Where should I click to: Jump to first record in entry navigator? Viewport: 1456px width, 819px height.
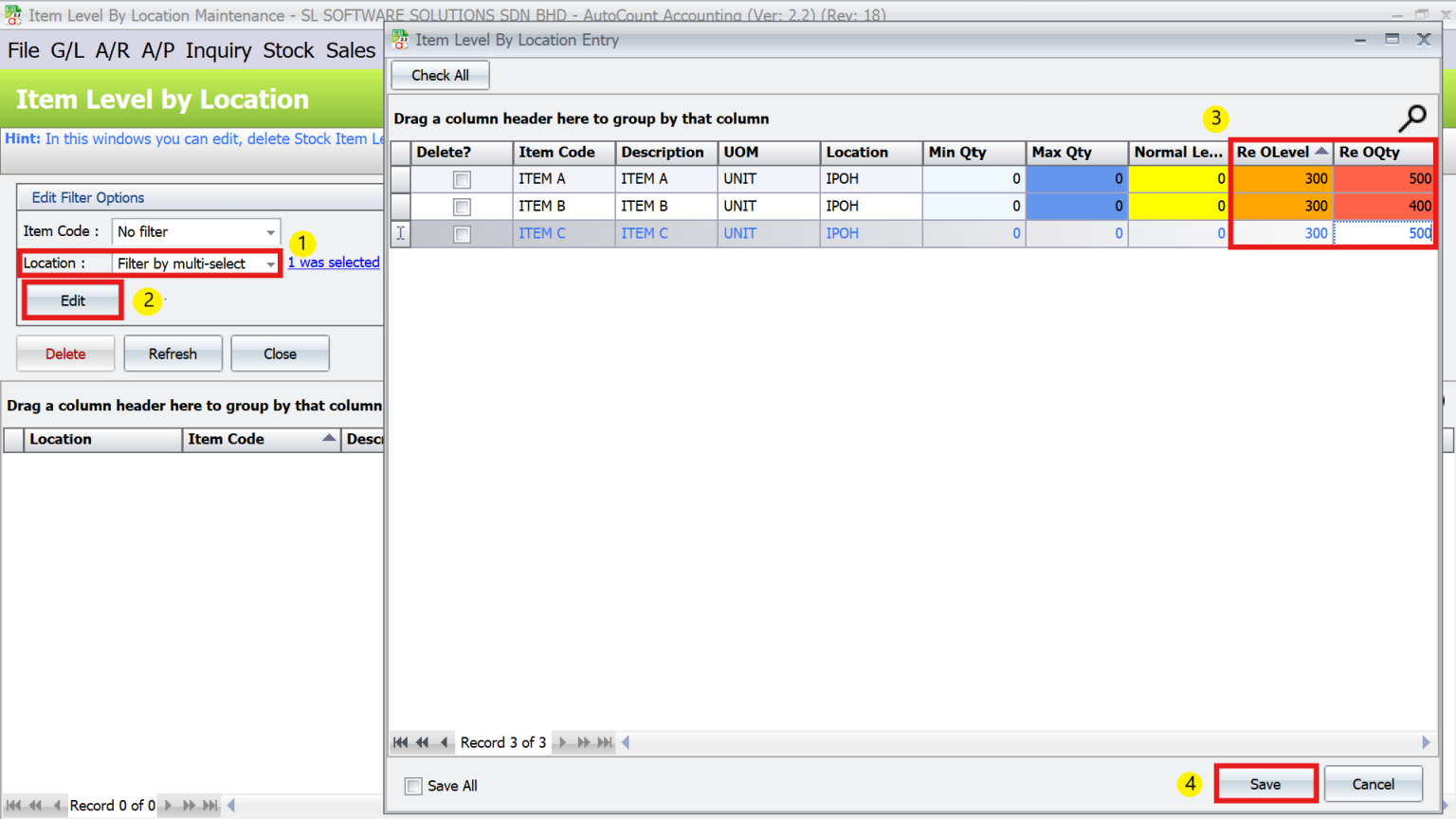click(400, 742)
